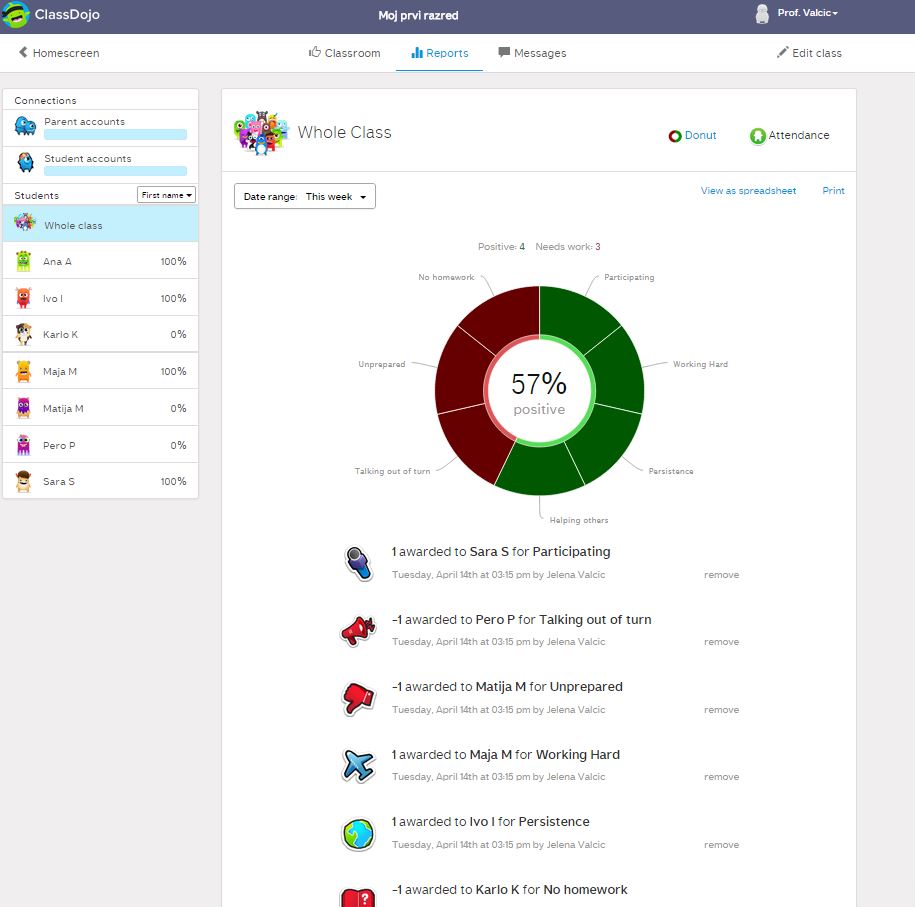The width and height of the screenshot is (915, 907).
Task: Click the thumbs-down Unprepared icon
Action: point(357,697)
